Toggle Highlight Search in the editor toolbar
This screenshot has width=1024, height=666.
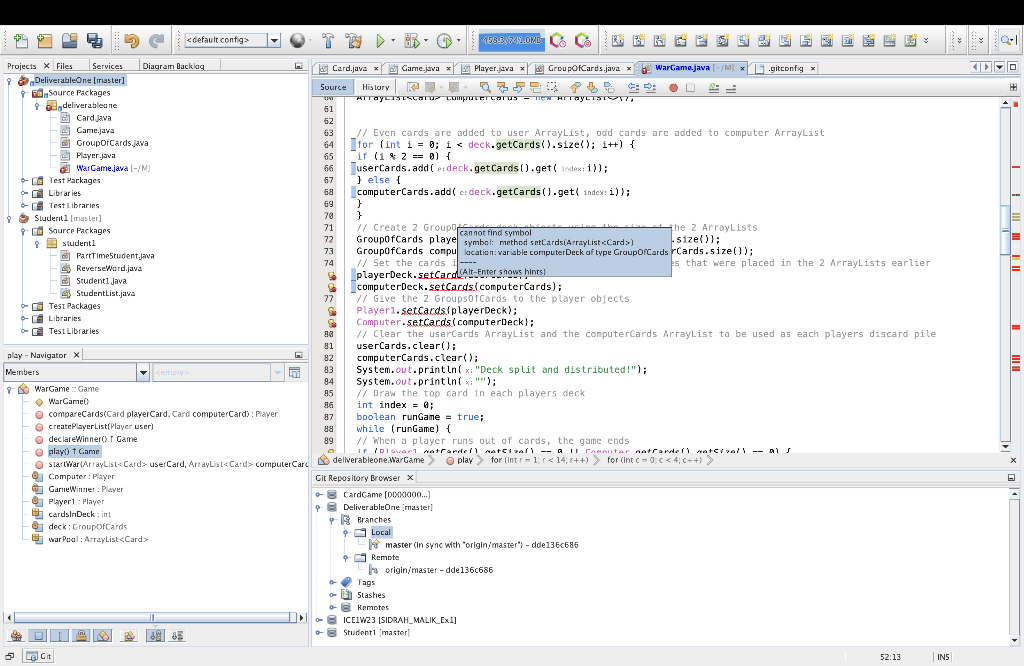coord(533,87)
